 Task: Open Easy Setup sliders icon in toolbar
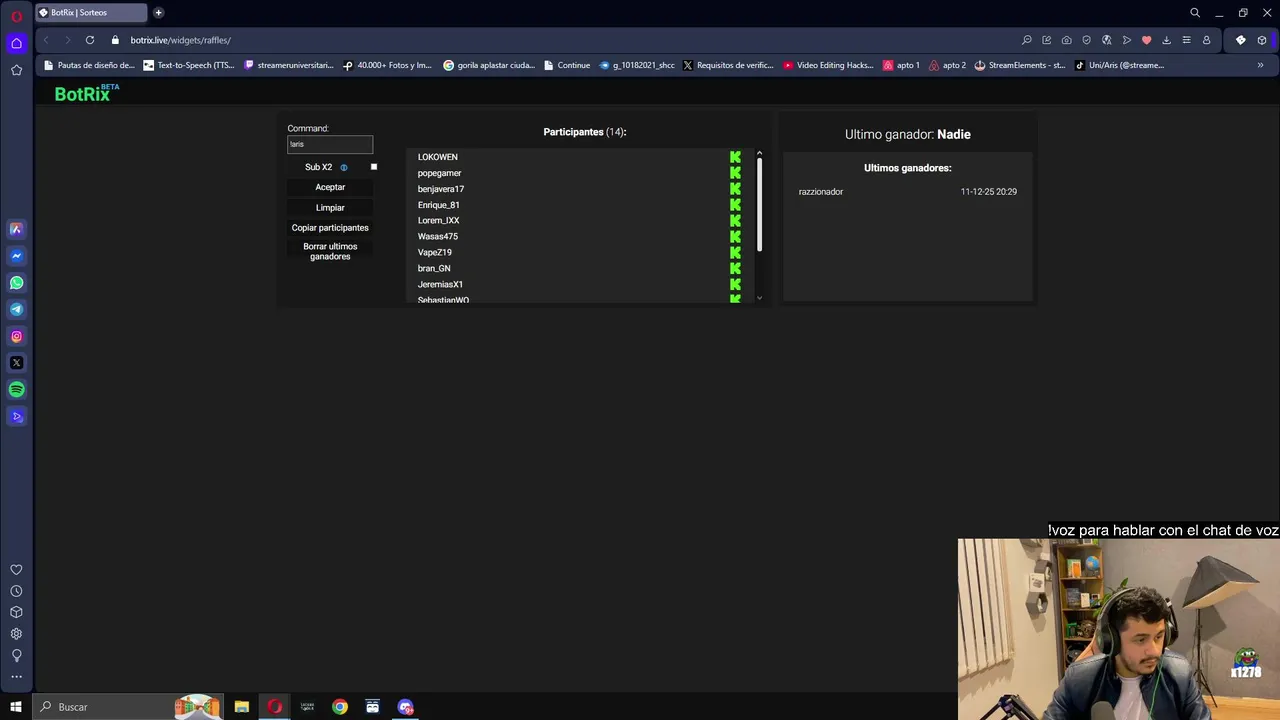1186,40
